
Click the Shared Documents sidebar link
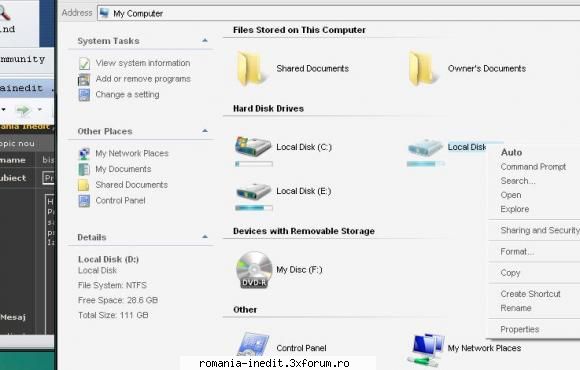tap(131, 185)
